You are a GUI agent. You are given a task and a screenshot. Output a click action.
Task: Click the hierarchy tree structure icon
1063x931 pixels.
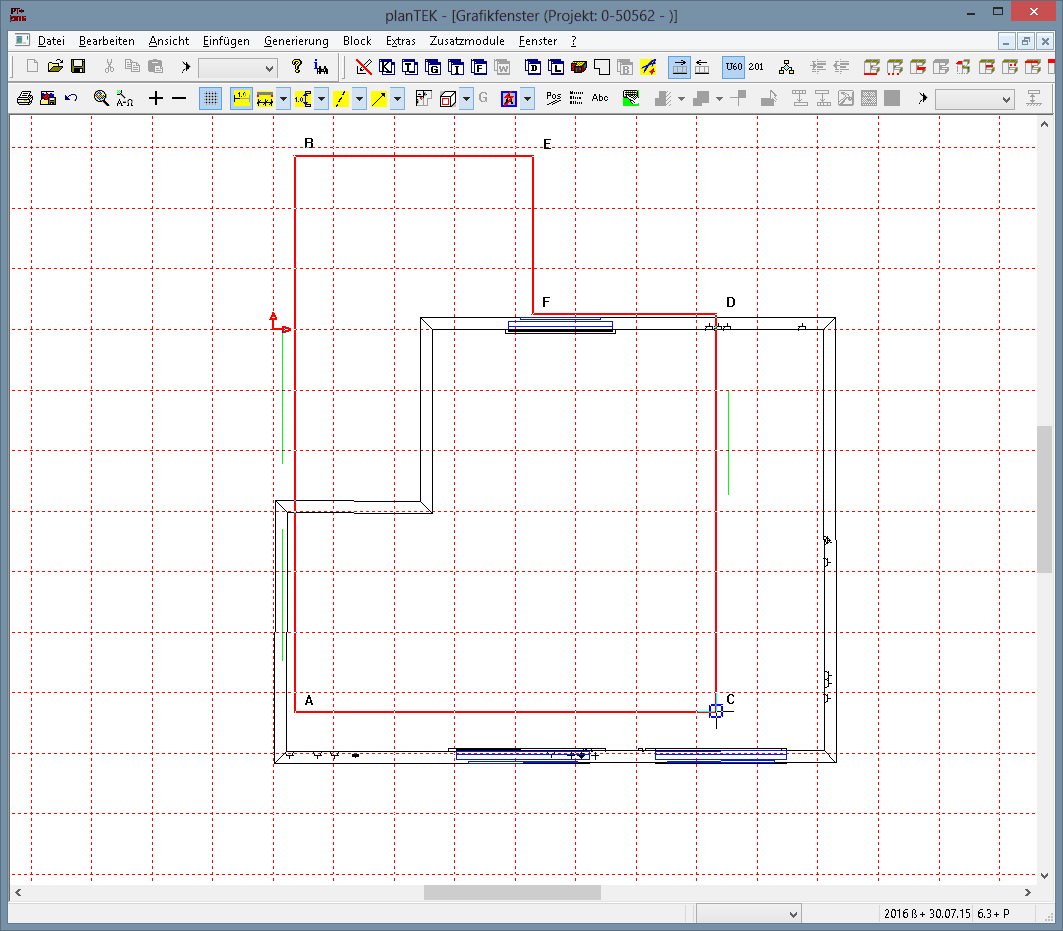(x=787, y=67)
